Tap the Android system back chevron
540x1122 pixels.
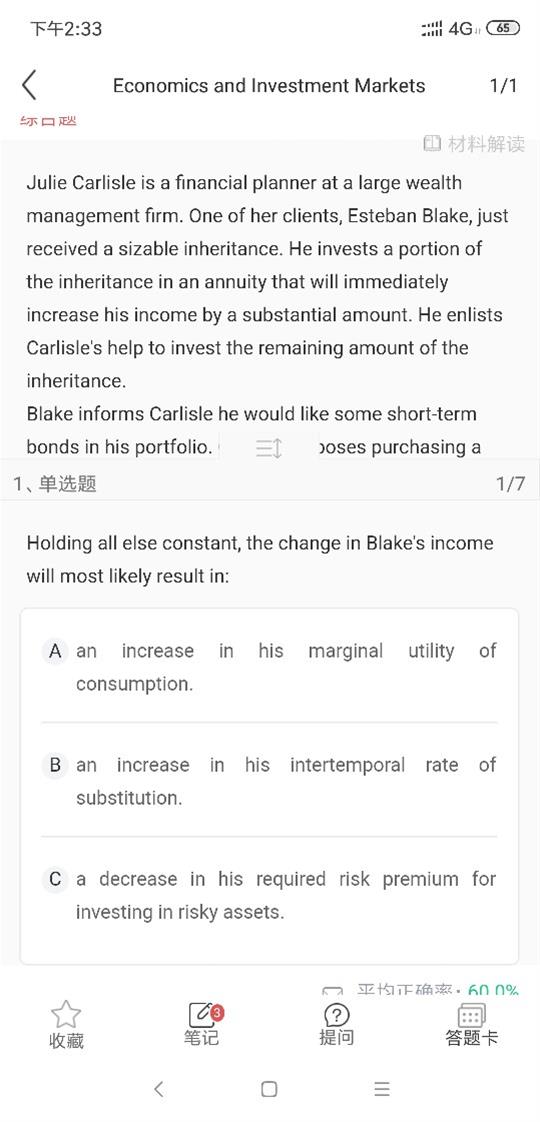click(x=159, y=1089)
